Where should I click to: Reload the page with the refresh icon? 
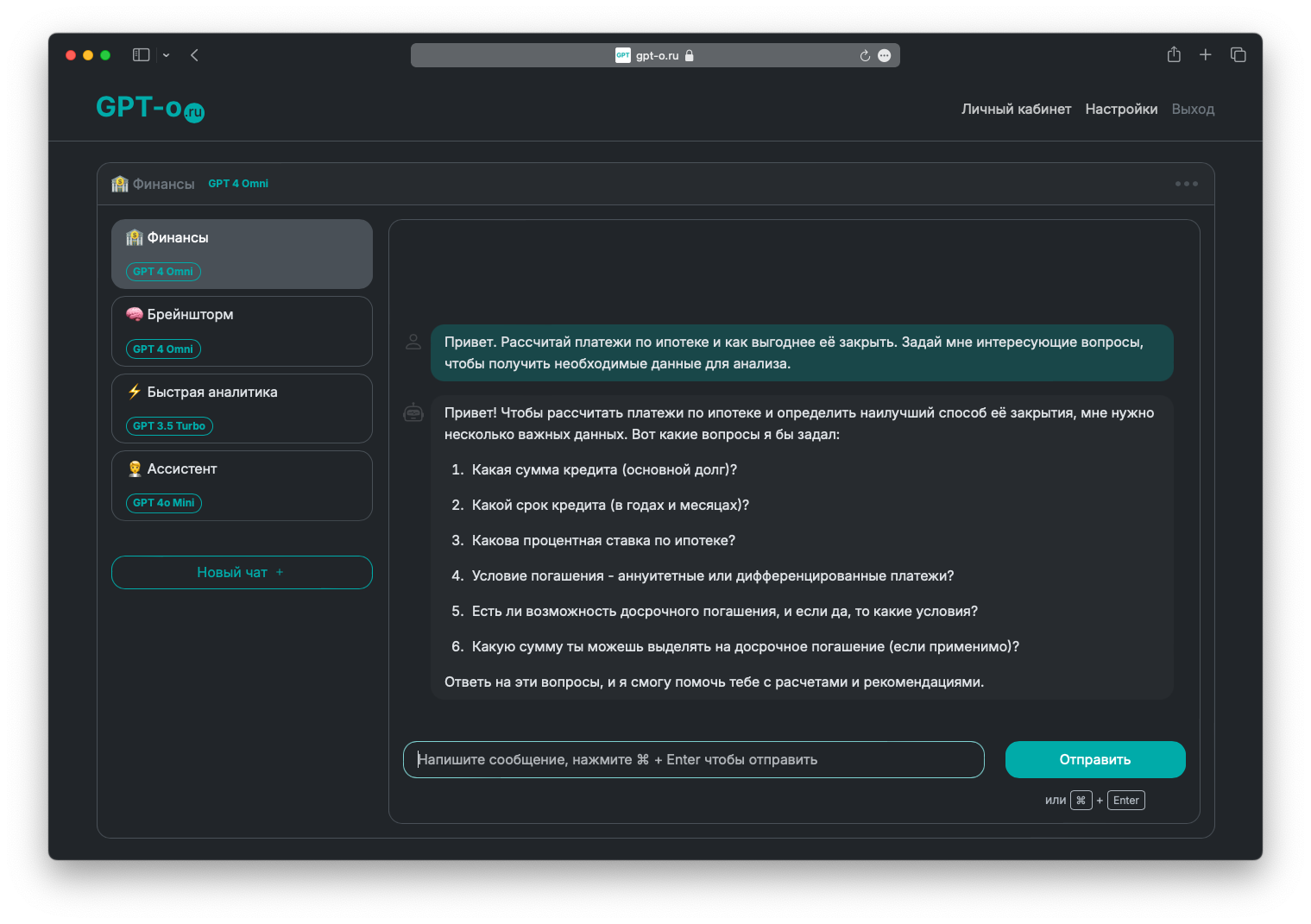click(865, 55)
